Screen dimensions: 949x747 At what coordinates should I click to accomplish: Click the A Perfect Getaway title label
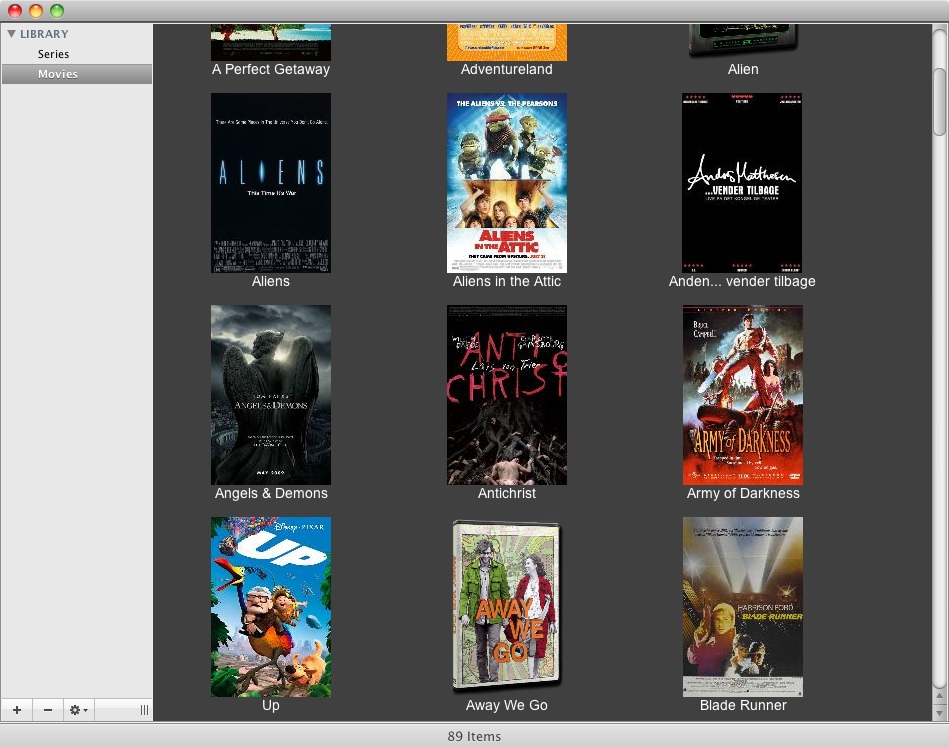pyautogui.click(x=271, y=70)
